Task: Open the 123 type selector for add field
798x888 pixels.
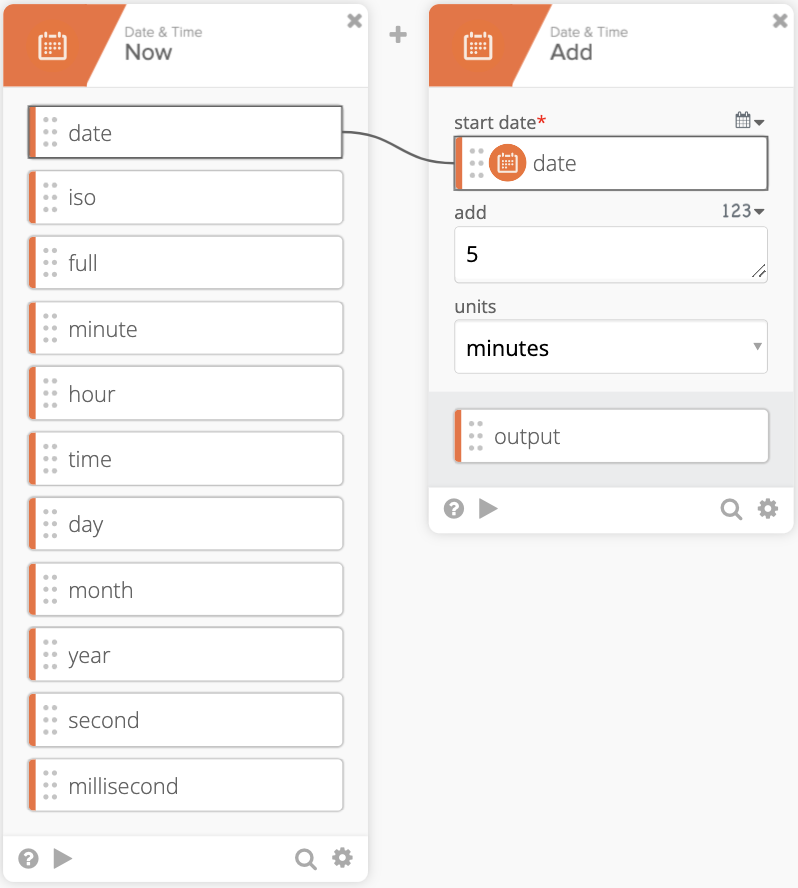Action: click(x=744, y=211)
